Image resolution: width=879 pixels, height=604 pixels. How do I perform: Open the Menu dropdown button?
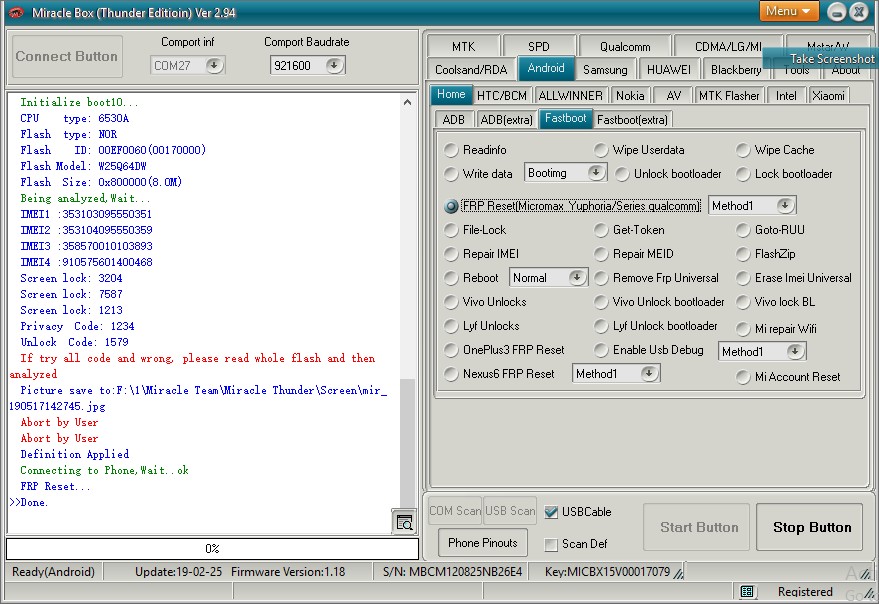click(789, 11)
